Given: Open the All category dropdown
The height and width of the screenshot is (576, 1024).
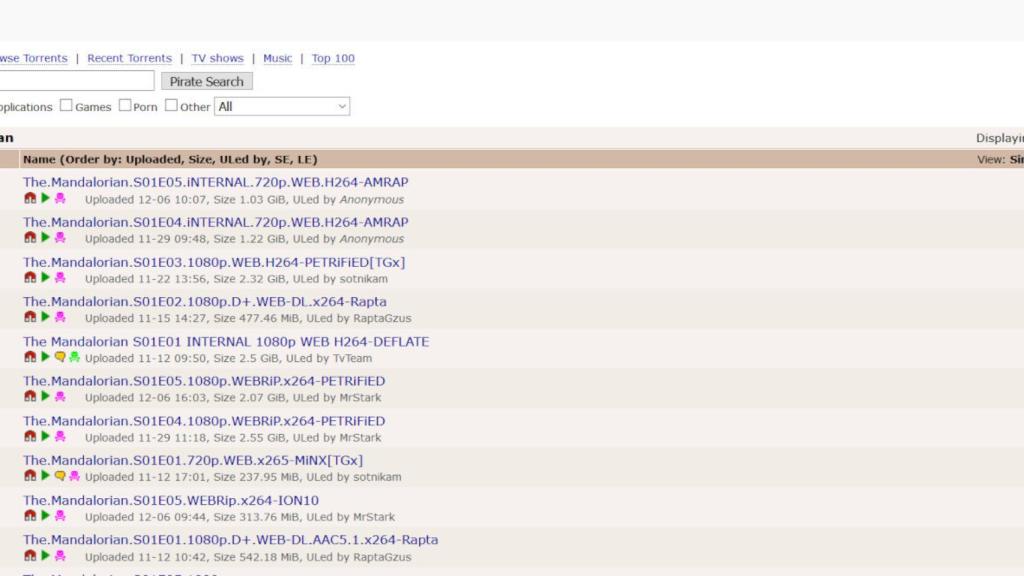Looking at the screenshot, I should (282, 106).
